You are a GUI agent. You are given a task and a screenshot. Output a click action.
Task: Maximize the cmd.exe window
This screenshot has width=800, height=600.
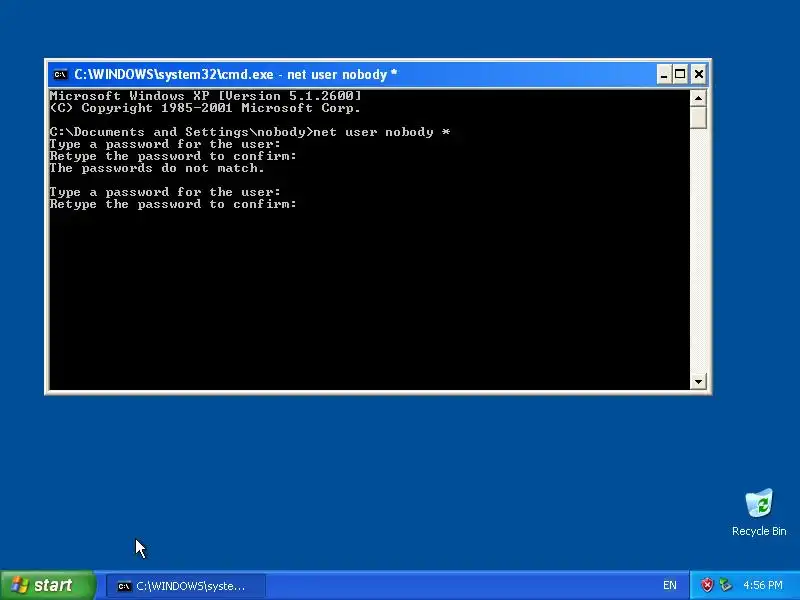[x=680, y=74]
